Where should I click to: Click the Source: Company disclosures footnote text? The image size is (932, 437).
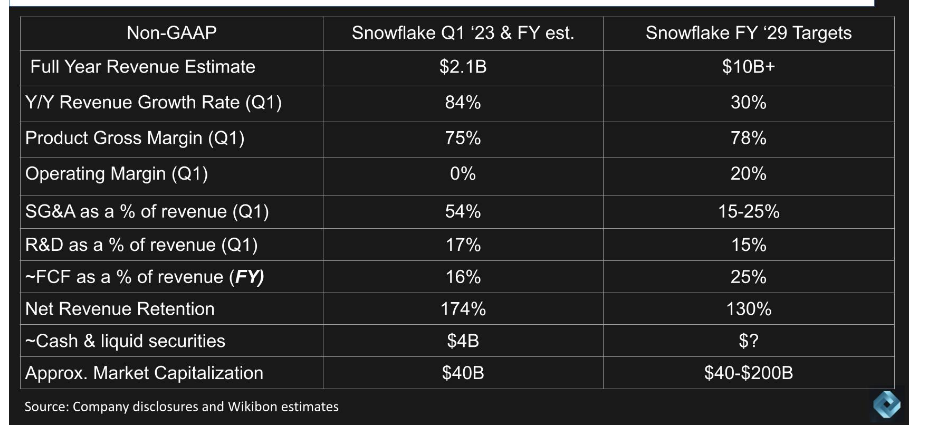point(181,407)
